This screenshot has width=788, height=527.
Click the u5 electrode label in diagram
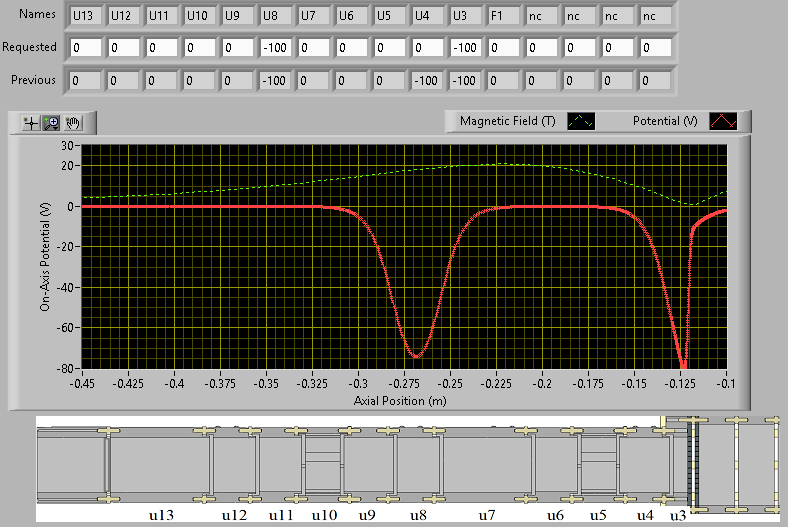pyautogui.click(x=598, y=515)
